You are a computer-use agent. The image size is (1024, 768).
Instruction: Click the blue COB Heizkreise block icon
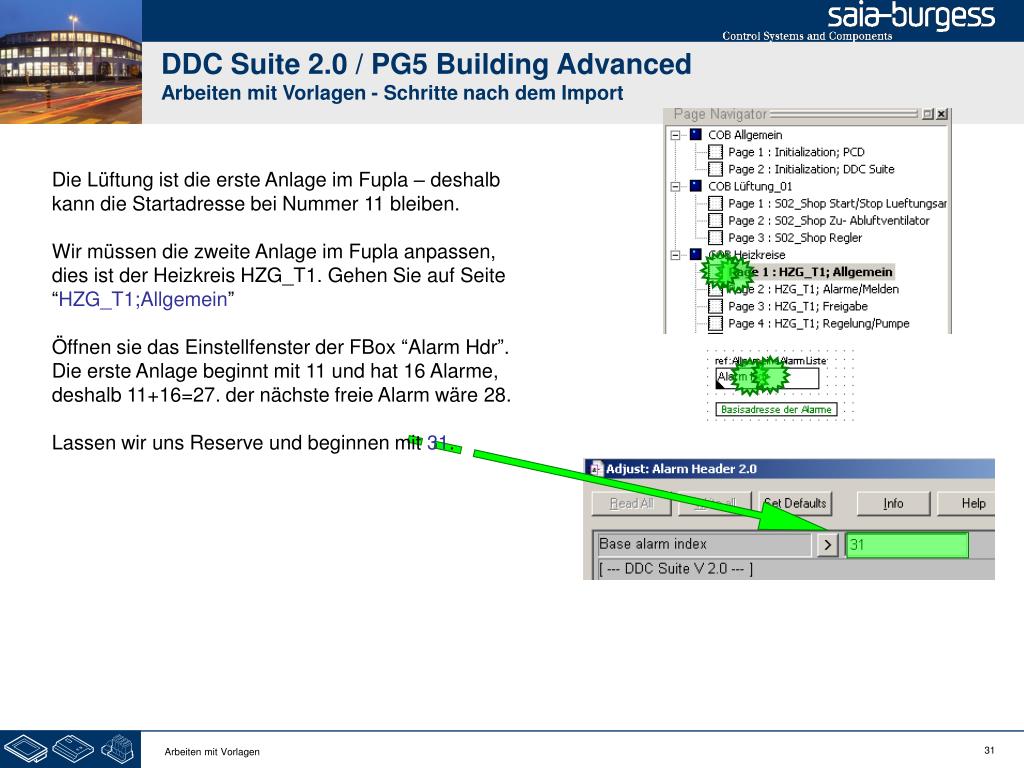coord(696,254)
